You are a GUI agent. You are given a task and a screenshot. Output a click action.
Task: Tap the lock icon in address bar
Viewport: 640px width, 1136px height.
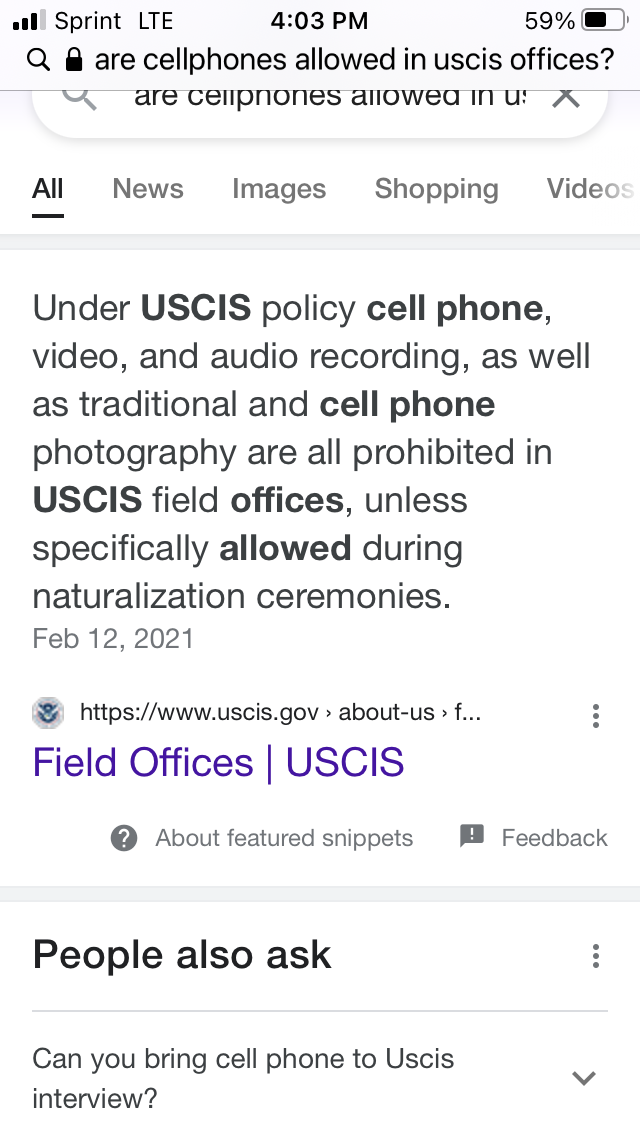(x=72, y=59)
